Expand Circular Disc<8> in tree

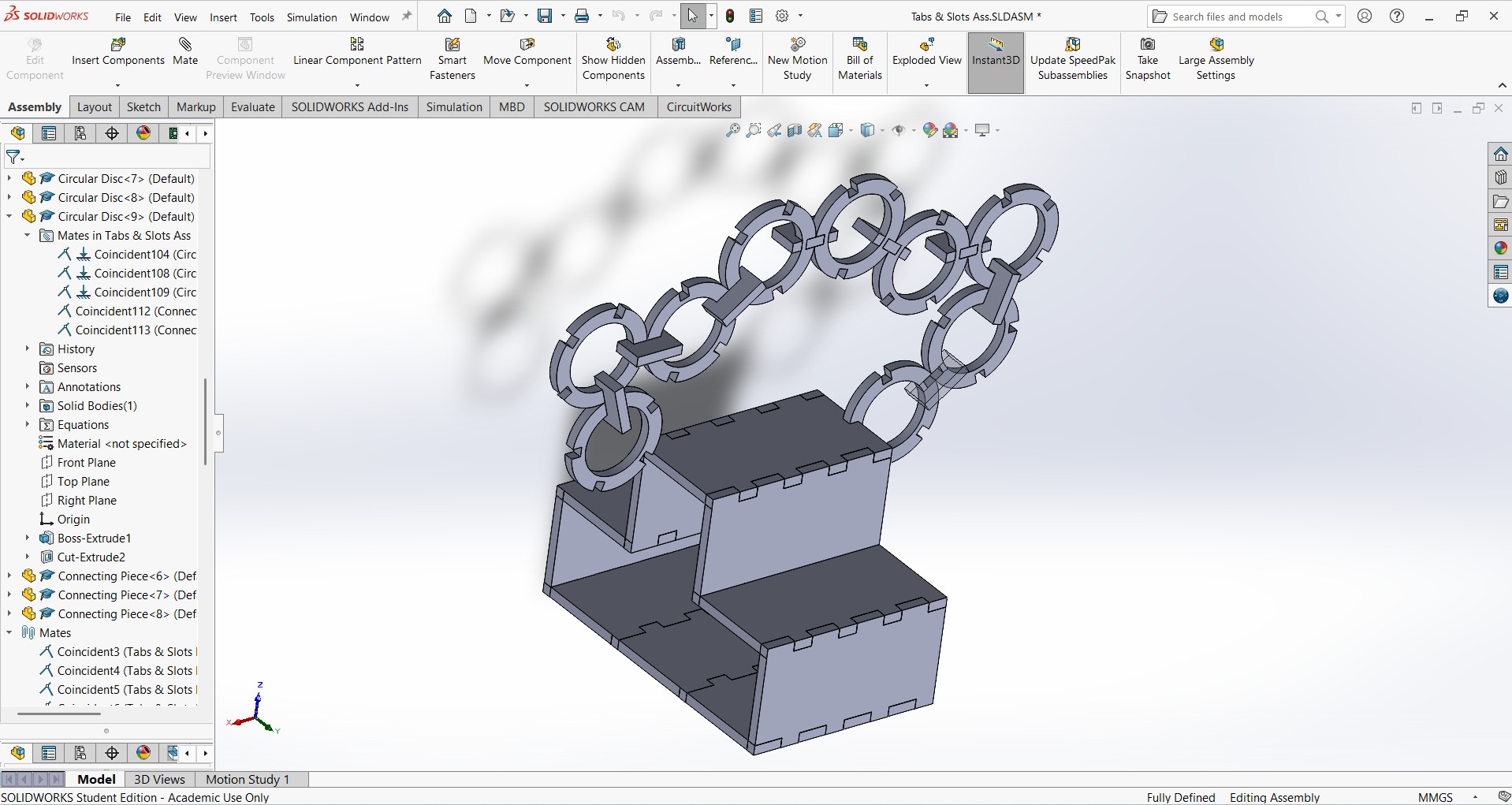(x=9, y=197)
